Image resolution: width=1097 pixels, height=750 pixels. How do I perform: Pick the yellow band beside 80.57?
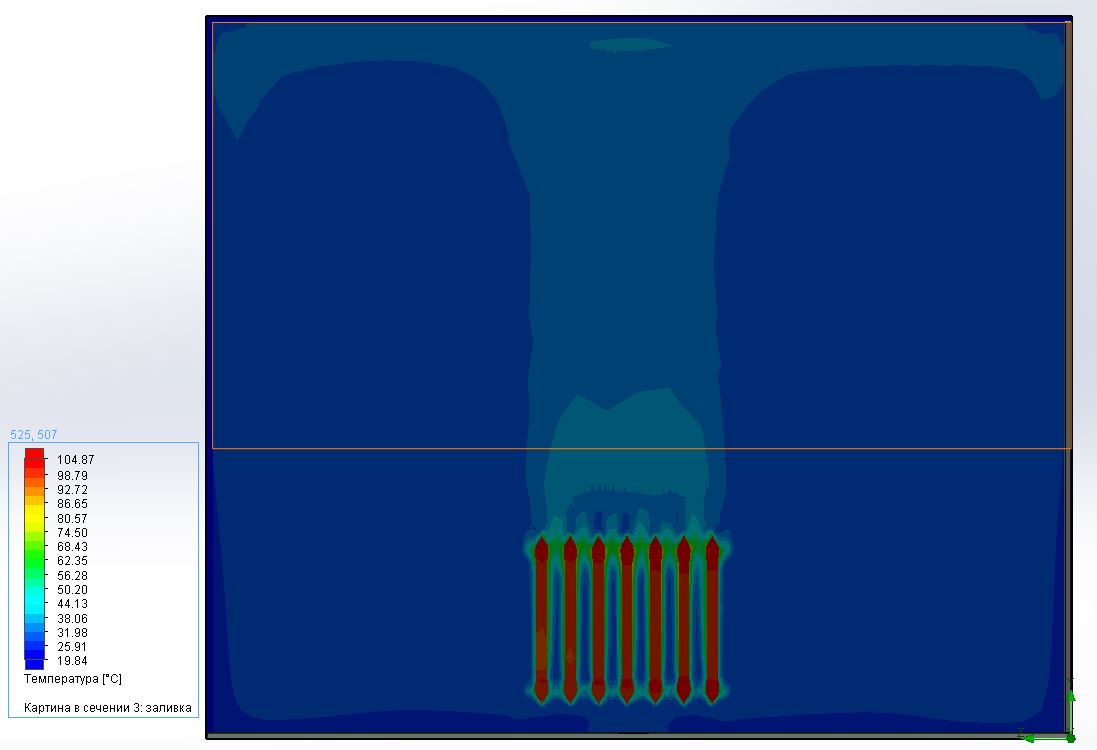[34, 518]
